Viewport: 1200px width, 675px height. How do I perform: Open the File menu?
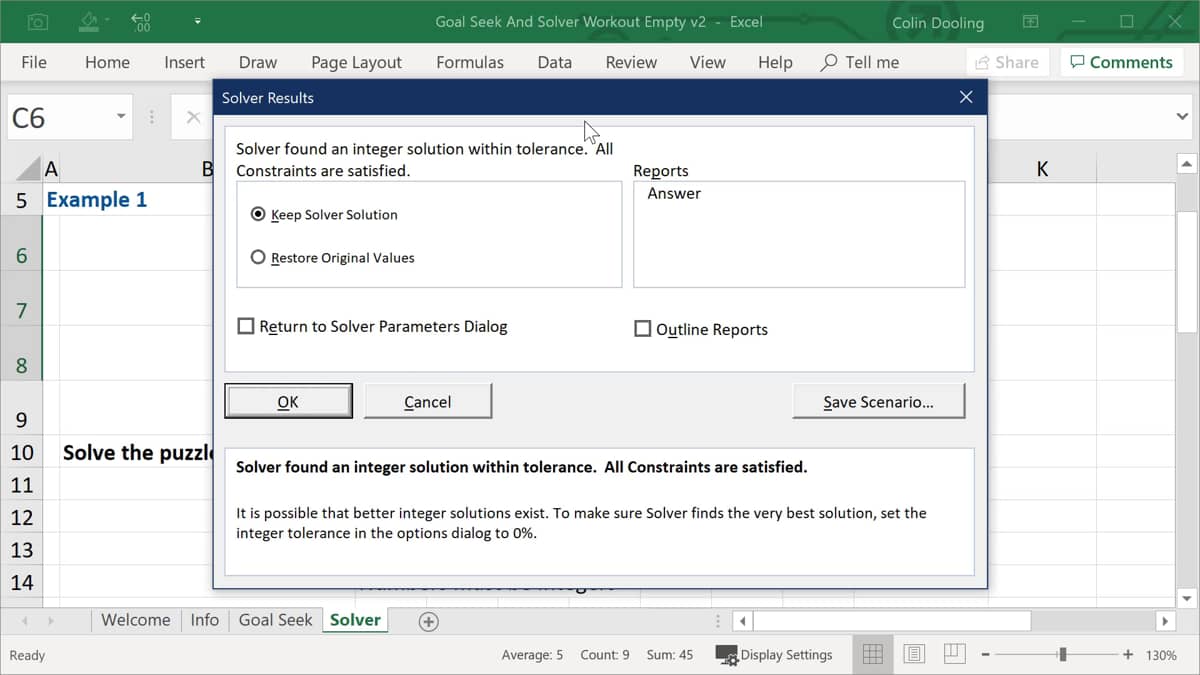tap(34, 62)
